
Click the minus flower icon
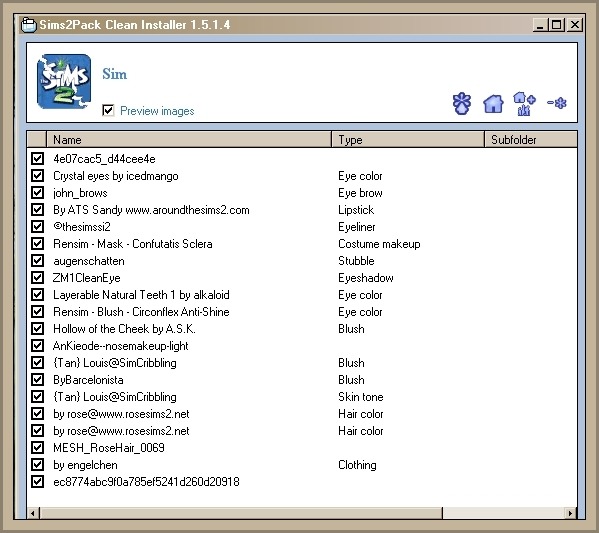coord(557,103)
